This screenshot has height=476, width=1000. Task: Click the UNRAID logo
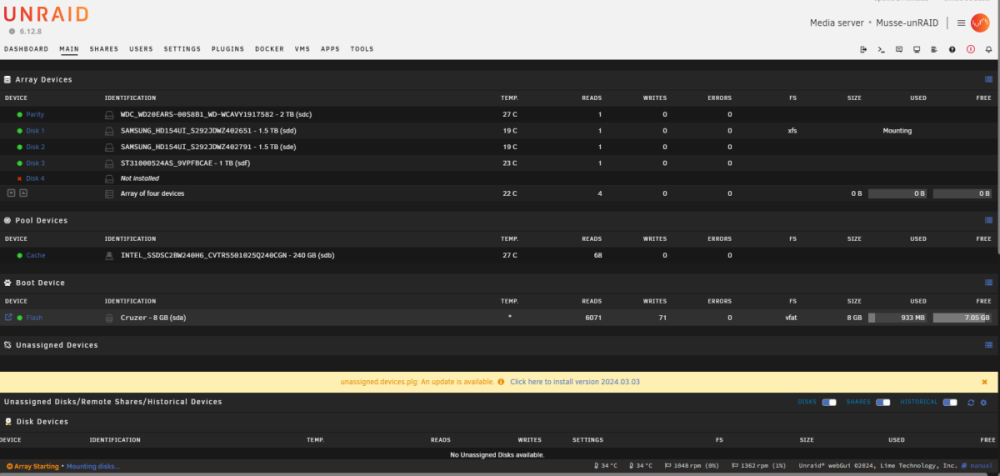(x=46, y=15)
